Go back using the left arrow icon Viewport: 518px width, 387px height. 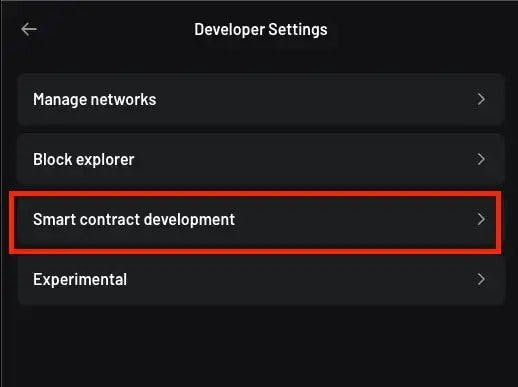[29, 29]
